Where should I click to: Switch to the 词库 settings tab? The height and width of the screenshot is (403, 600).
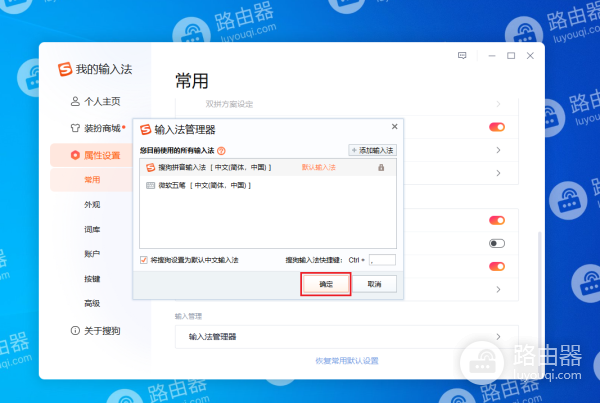92,229
